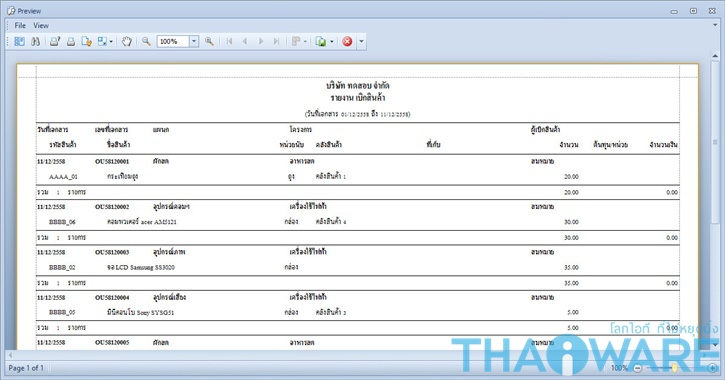Click quantity 30.00 in BBBB_06 row

click(571, 222)
